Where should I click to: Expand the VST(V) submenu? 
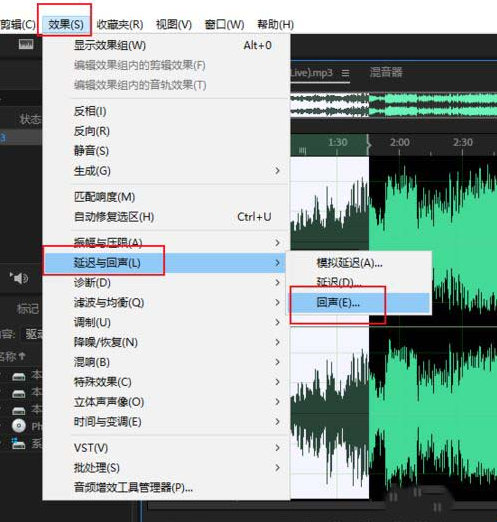pos(166,448)
